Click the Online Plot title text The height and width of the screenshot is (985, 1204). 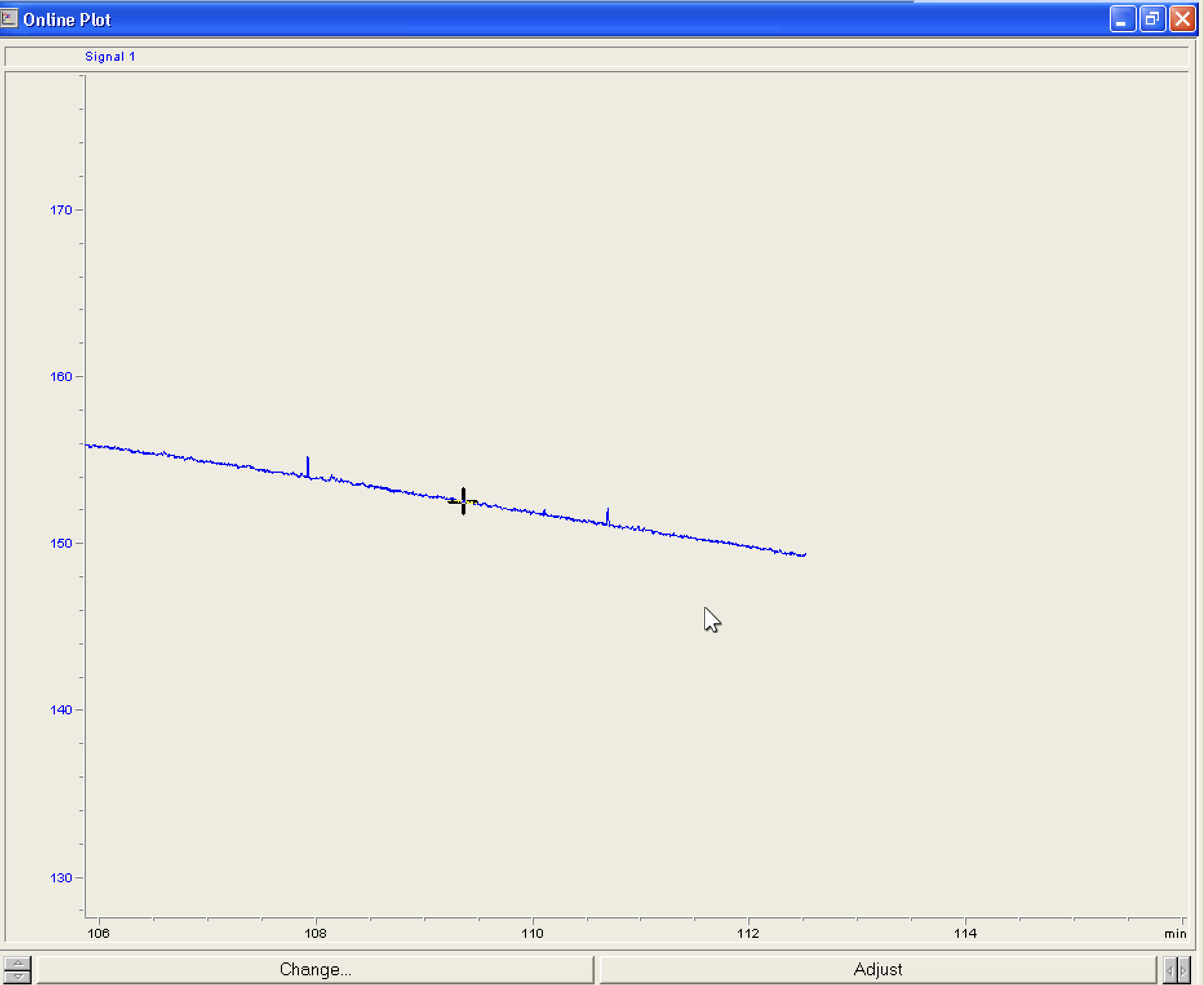(67, 19)
